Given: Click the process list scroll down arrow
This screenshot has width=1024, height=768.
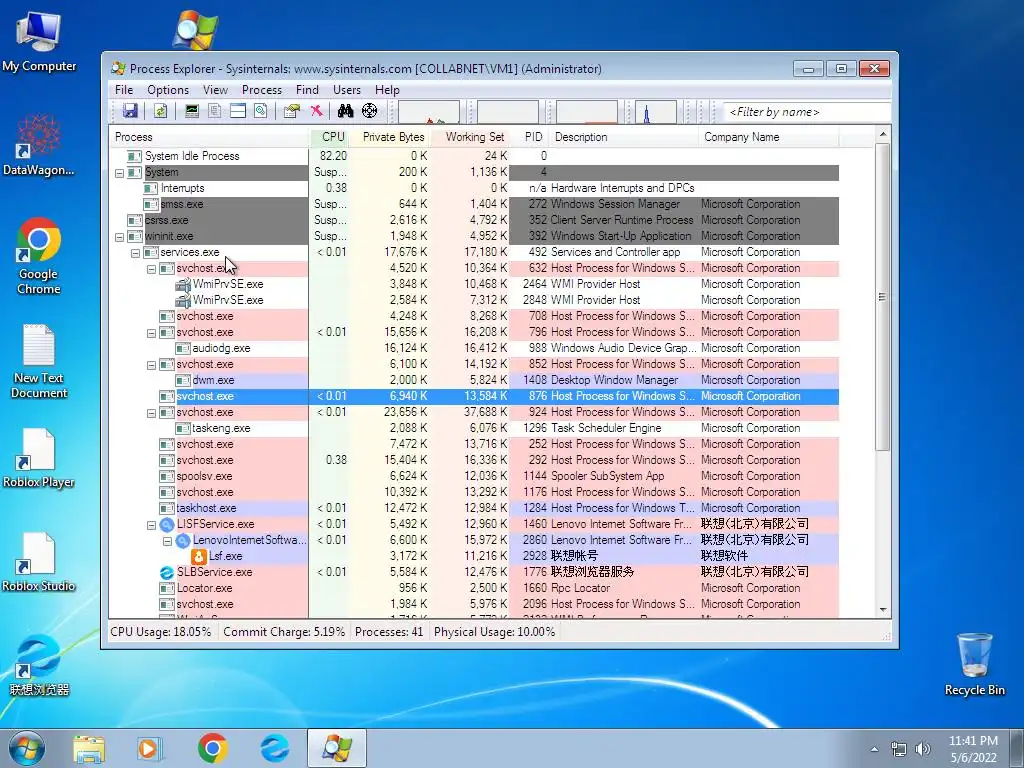Looking at the screenshot, I should click(883, 610).
